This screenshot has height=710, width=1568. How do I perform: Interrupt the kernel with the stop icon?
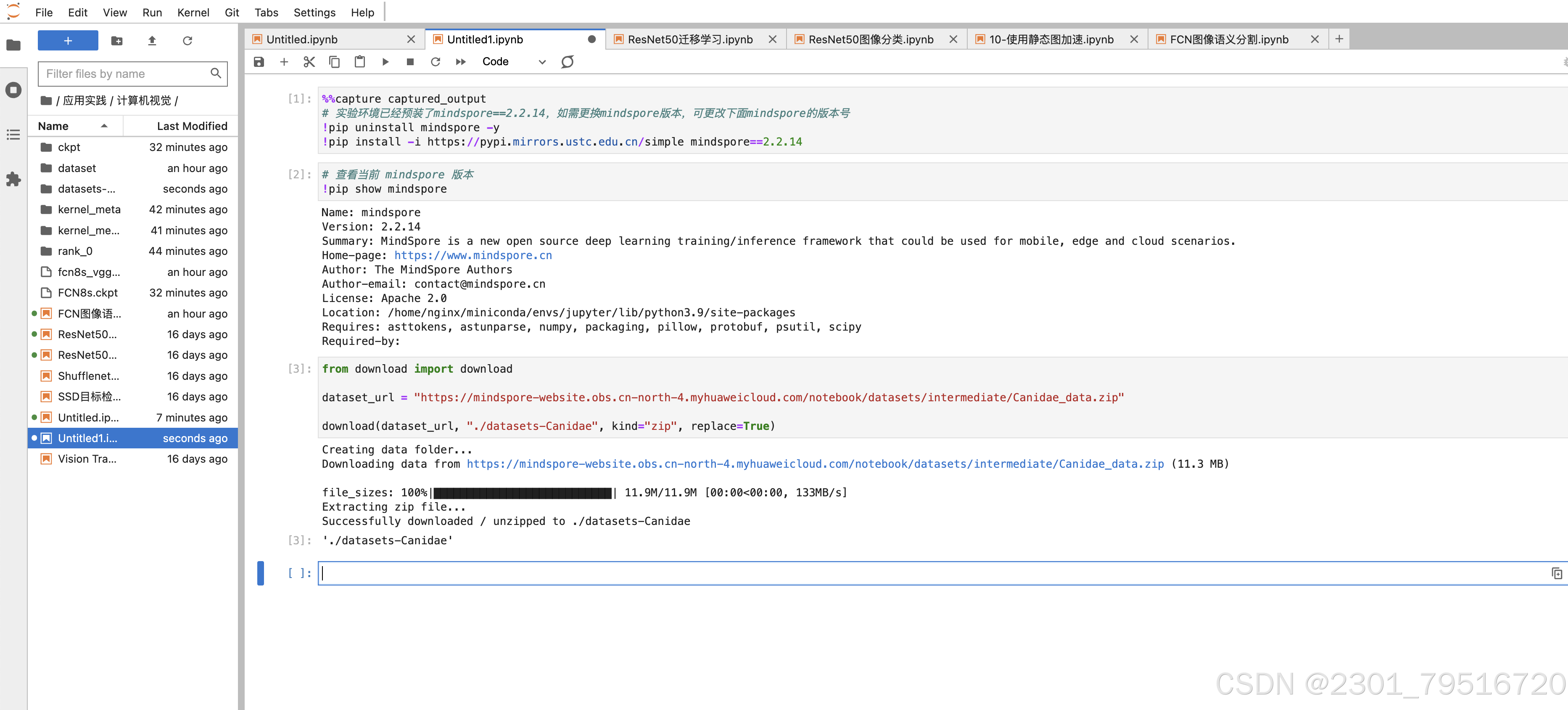[410, 61]
